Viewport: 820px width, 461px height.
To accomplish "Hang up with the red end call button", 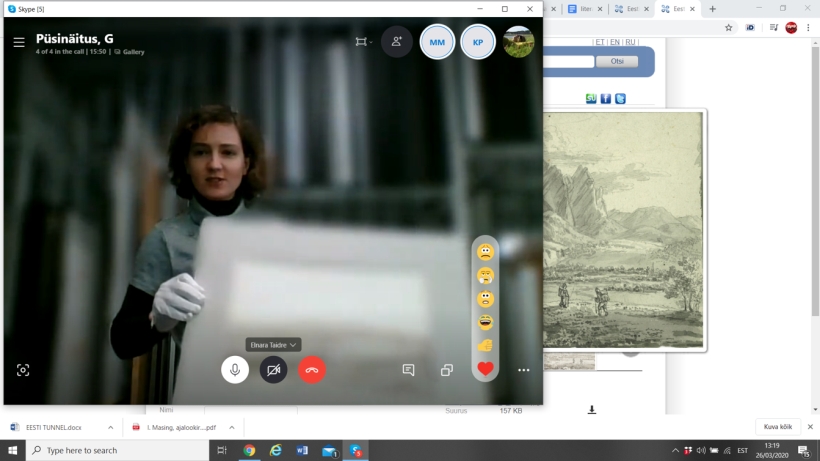I will (312, 370).
